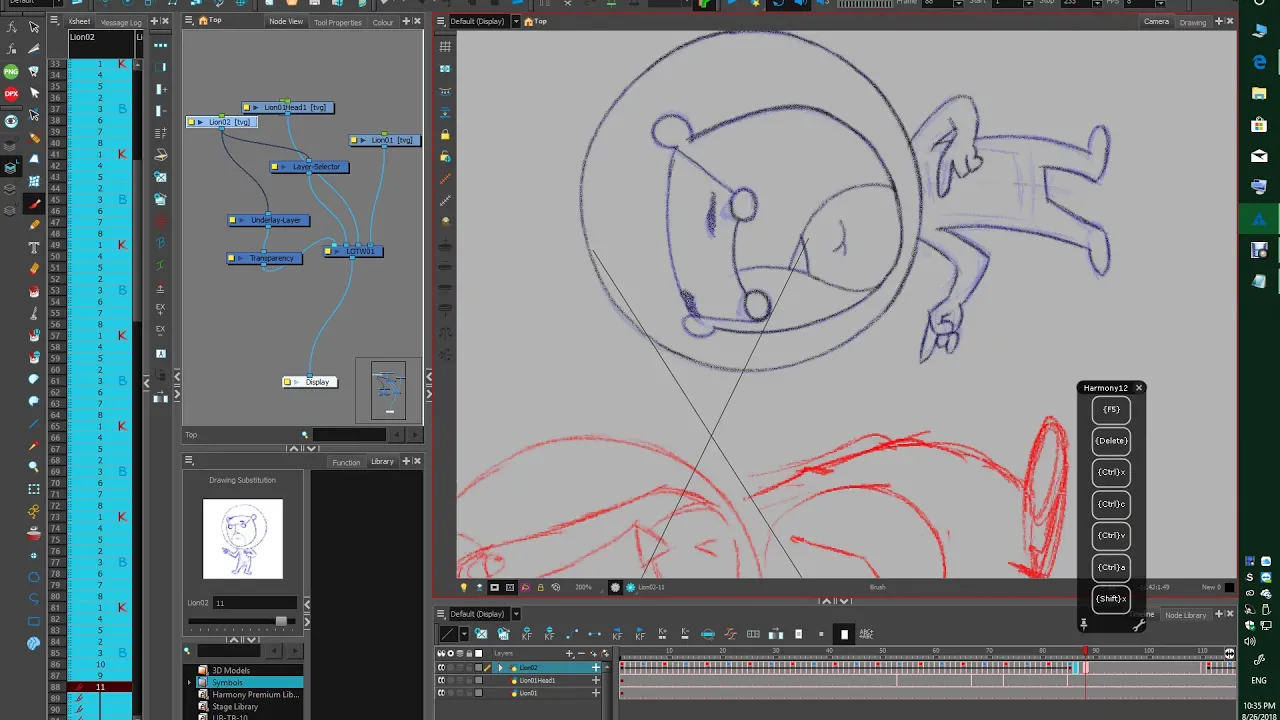Click the add view plus icon in the Node View
Image resolution: width=1280 pixels, height=720 pixels.
point(405,21)
